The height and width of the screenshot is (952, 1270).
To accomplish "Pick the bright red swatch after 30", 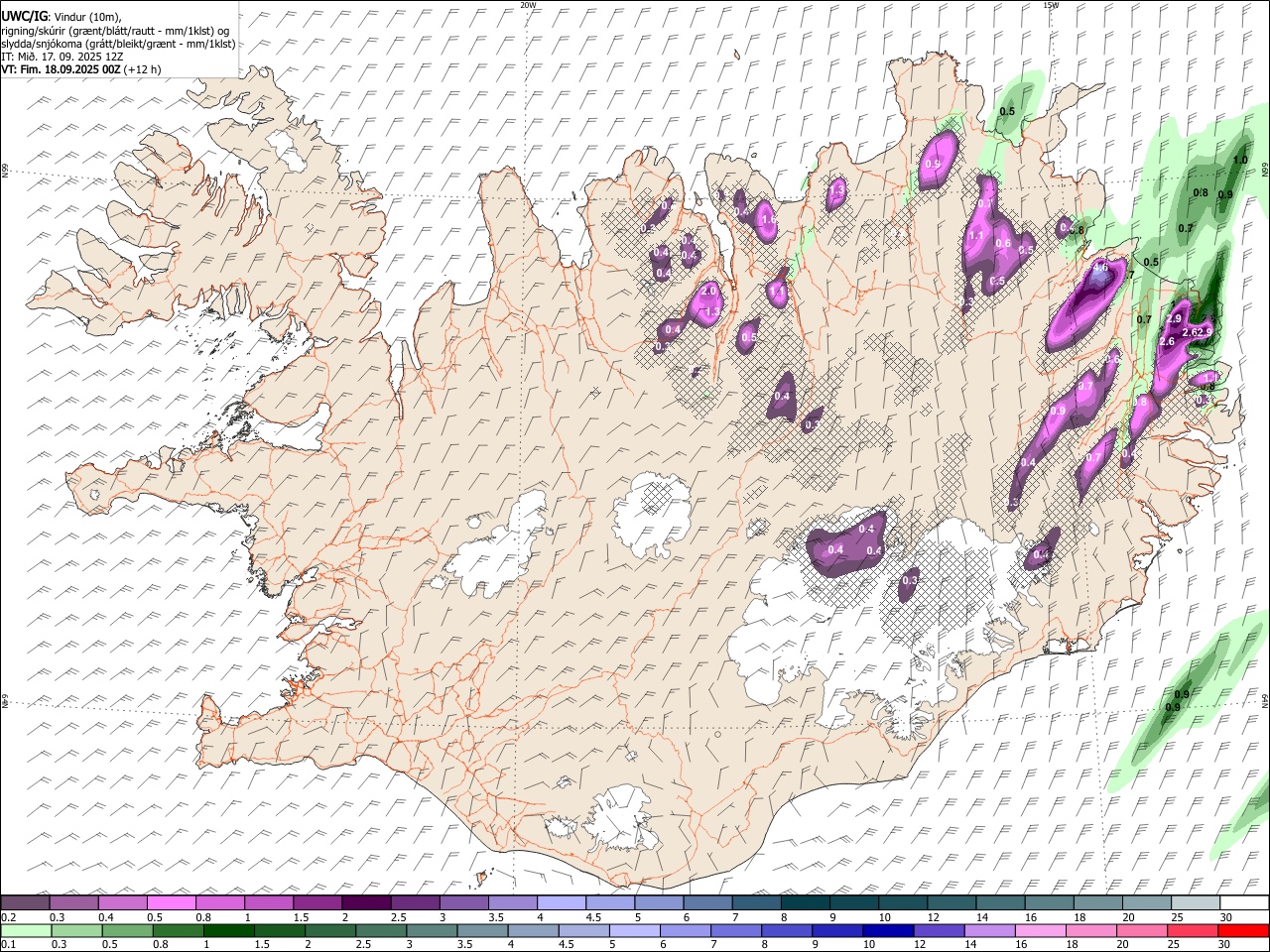I will pyautogui.click(x=1241, y=931).
